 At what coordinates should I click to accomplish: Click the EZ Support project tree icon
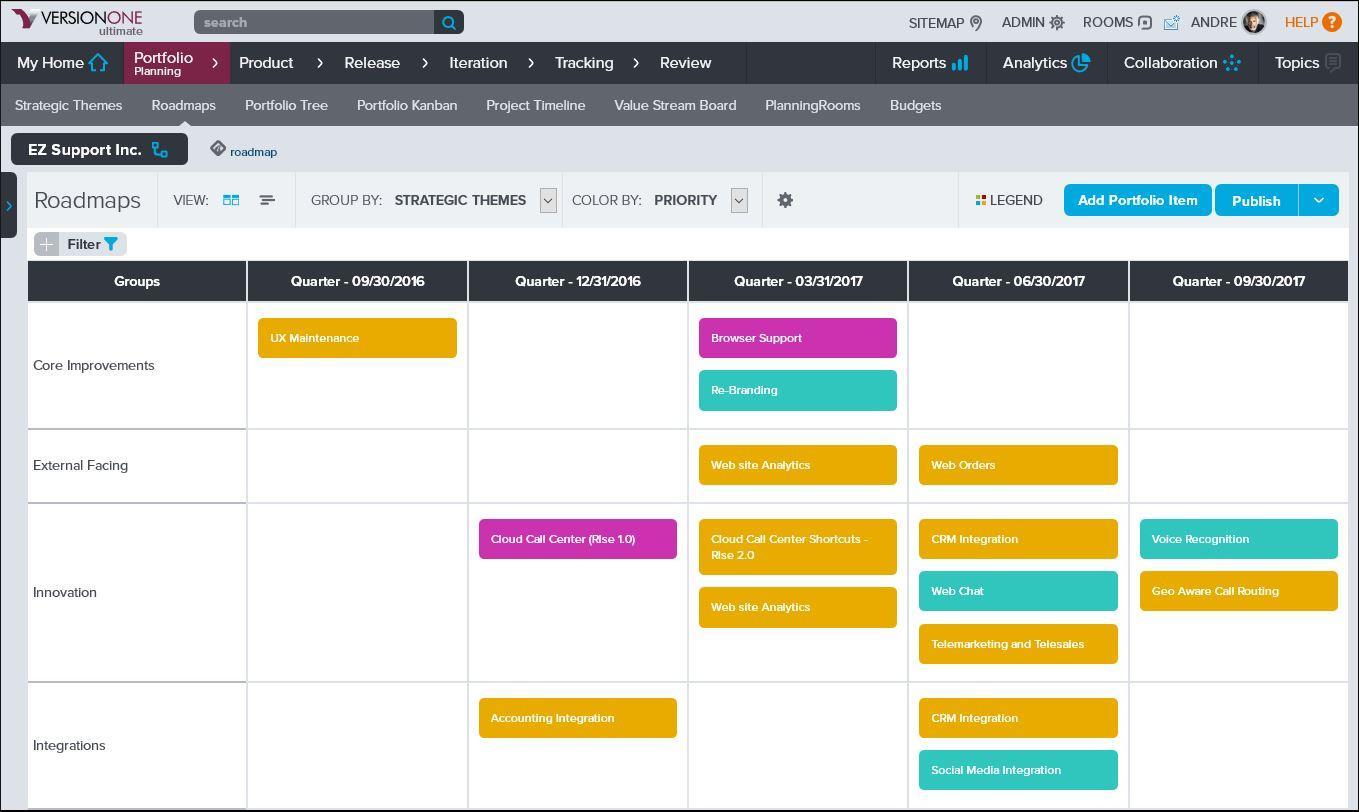coord(160,150)
